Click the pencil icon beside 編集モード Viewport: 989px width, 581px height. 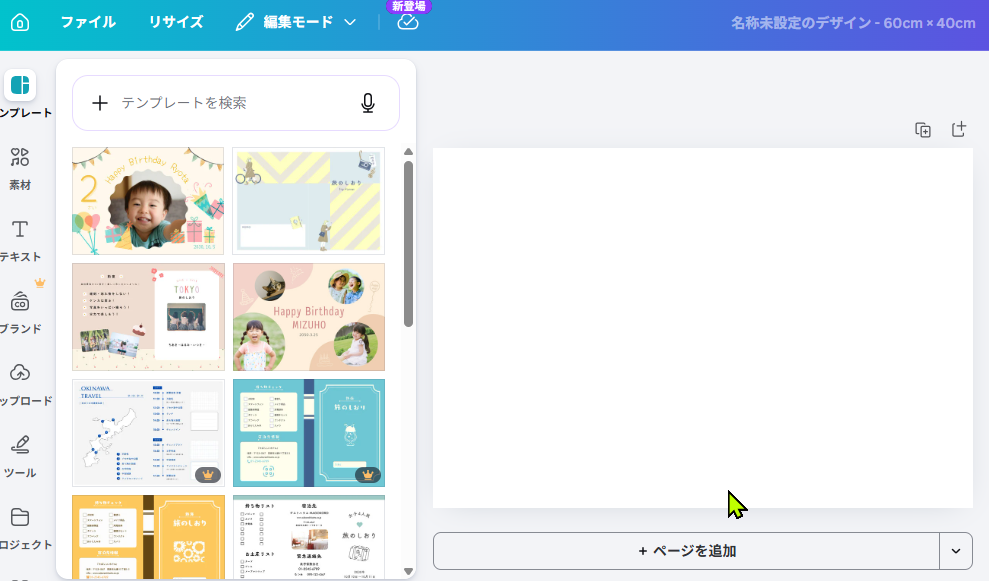pyautogui.click(x=245, y=22)
